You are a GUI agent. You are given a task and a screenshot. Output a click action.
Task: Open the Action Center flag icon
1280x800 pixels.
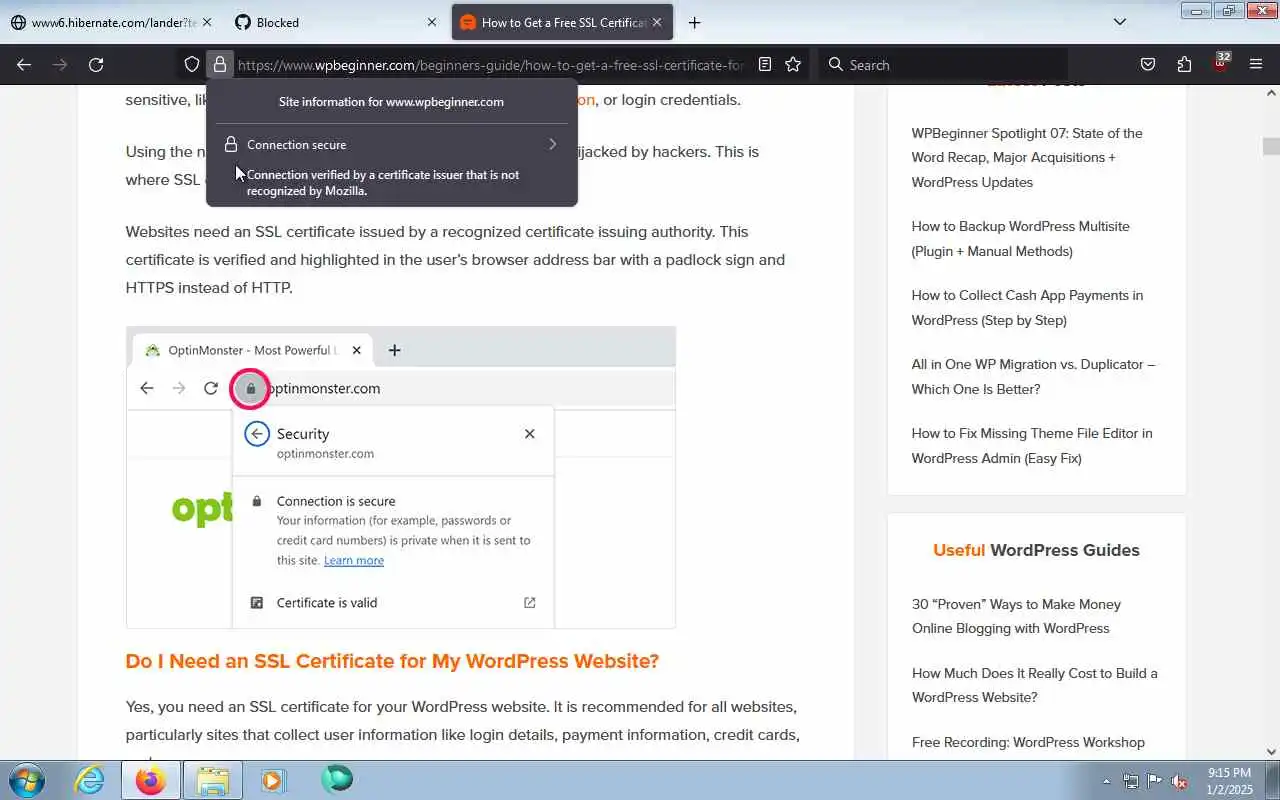[1155, 781]
